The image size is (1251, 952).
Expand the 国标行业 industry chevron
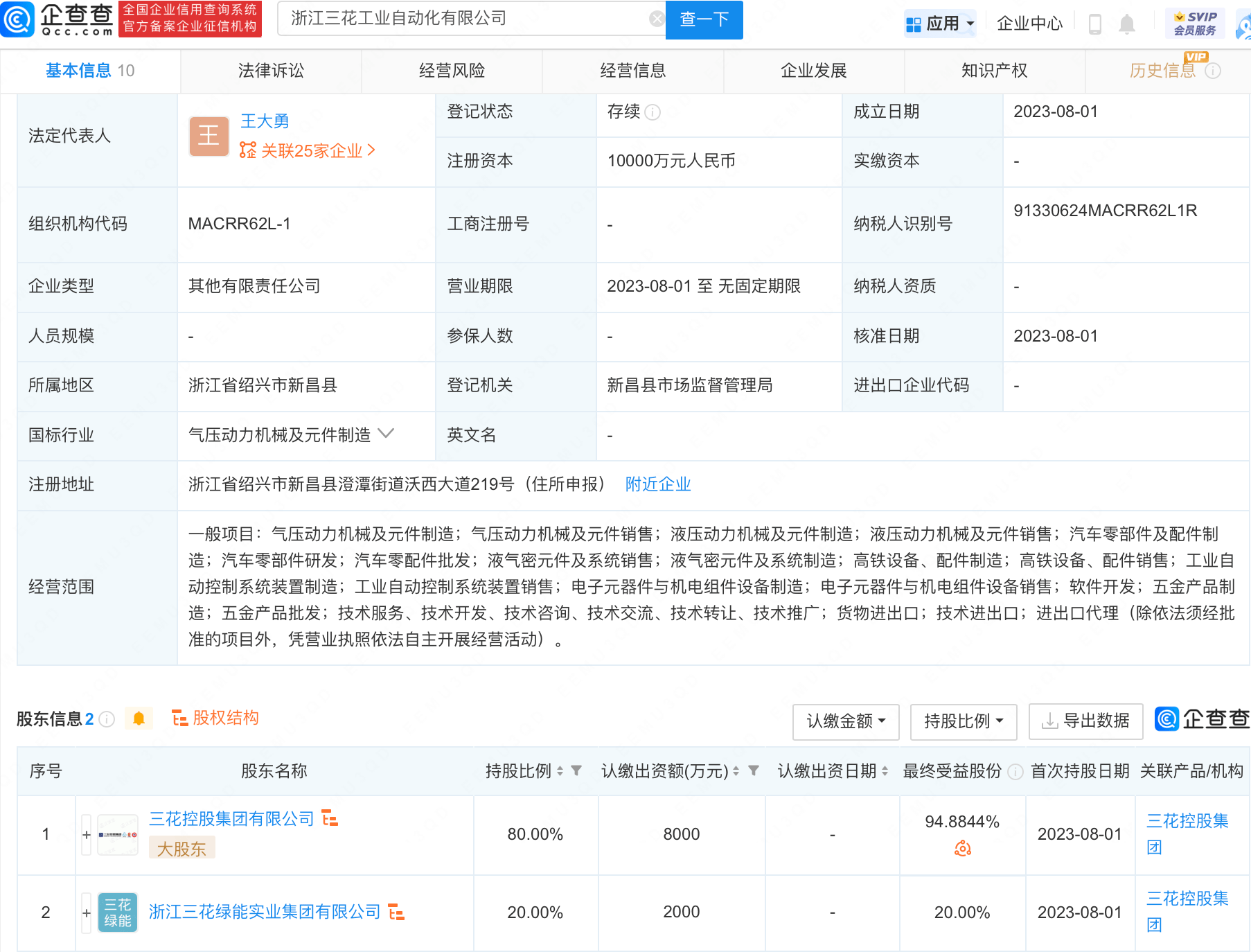386,434
